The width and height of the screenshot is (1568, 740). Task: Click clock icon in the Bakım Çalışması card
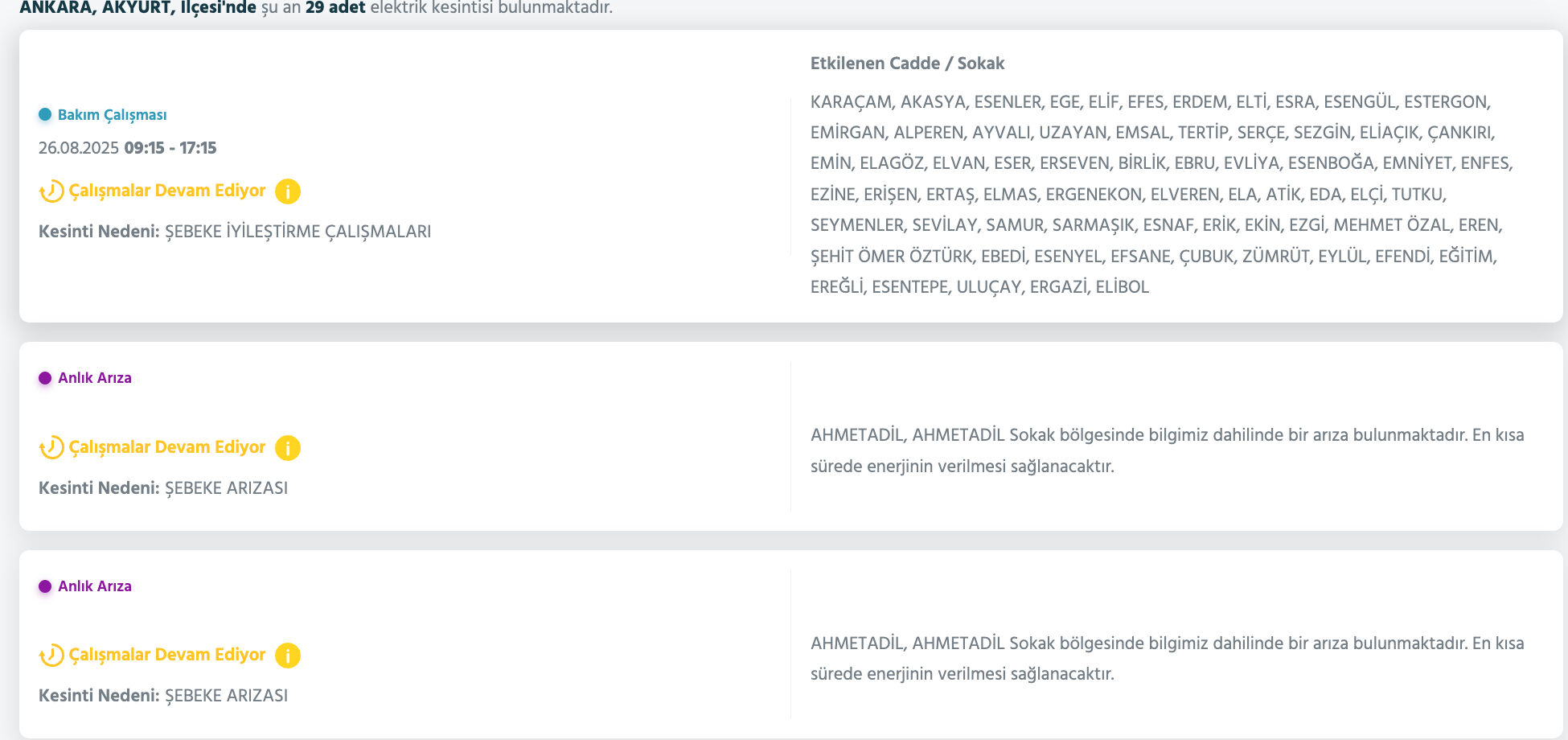pyautogui.click(x=51, y=191)
